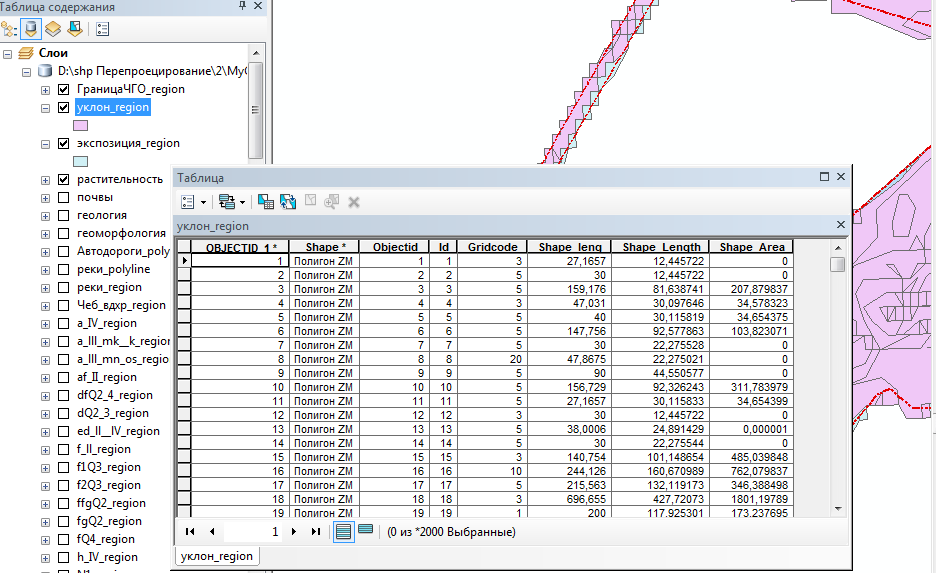Go to last record in table
936x573 pixels.
pos(316,532)
